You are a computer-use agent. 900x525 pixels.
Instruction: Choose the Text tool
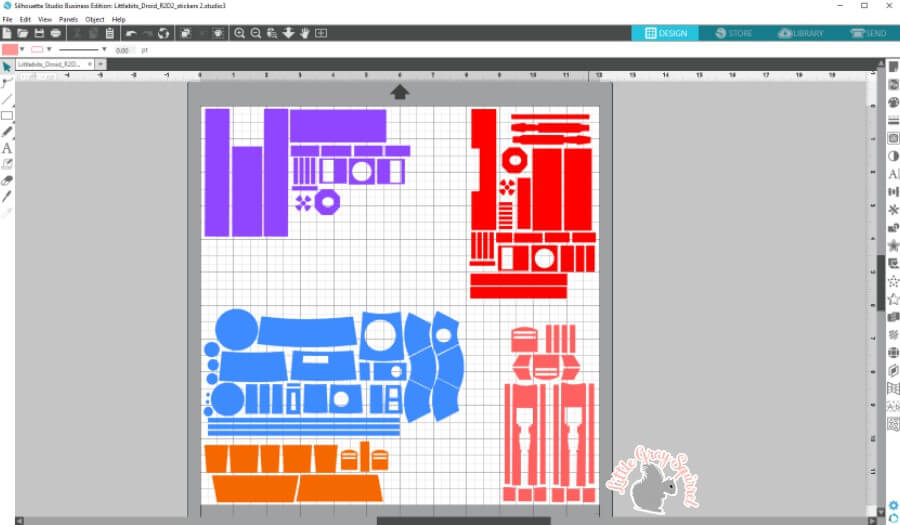[7, 148]
